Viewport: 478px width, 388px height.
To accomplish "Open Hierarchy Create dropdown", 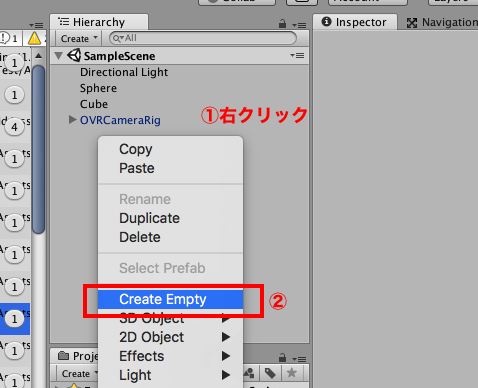I will 78,39.
